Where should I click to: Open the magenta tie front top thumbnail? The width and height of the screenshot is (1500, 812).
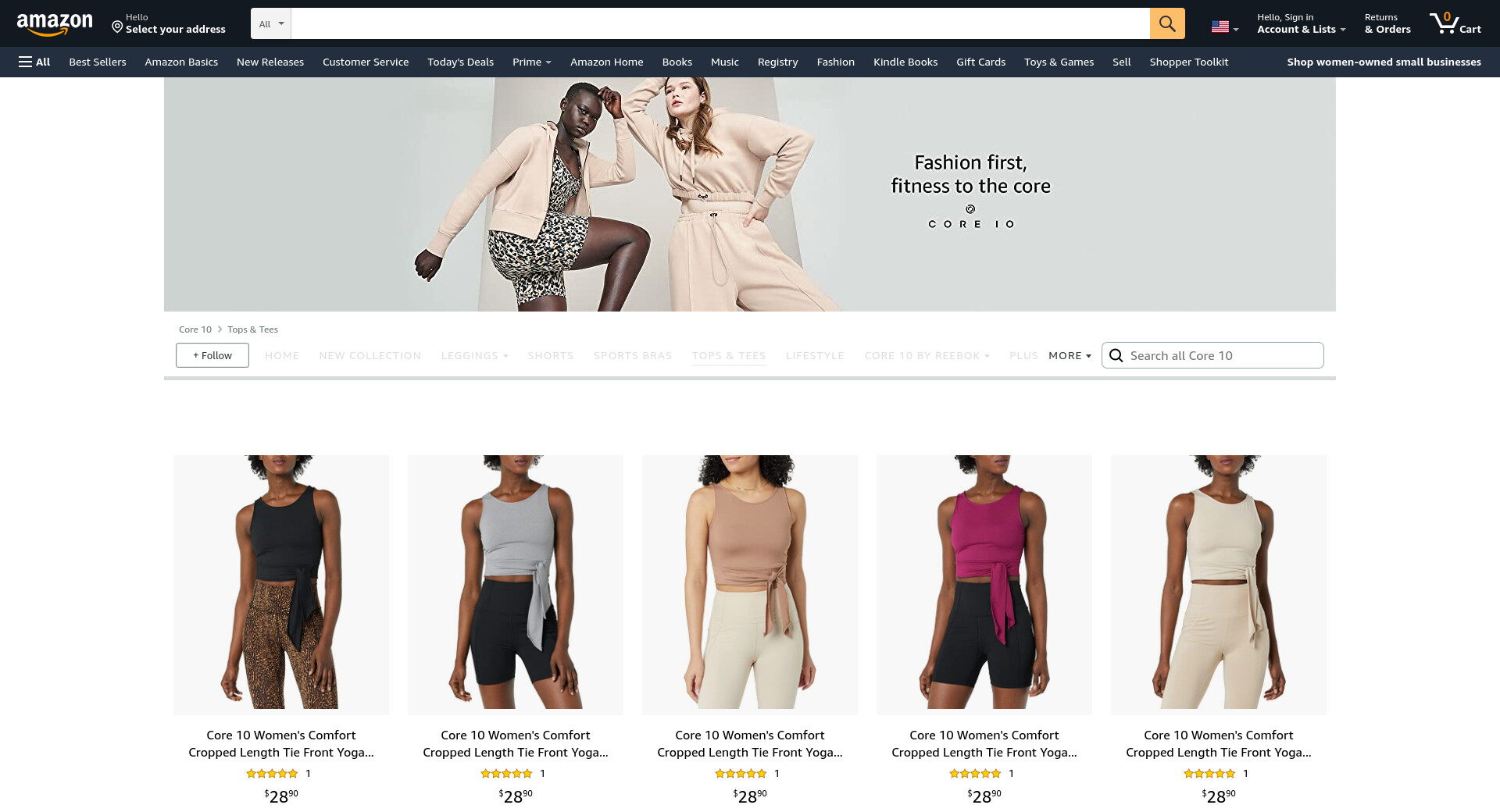pos(984,584)
